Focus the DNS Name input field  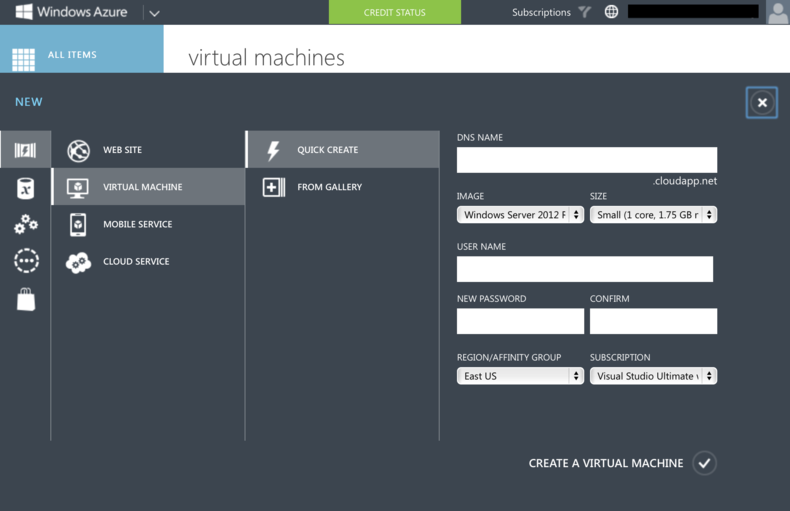click(x=586, y=160)
